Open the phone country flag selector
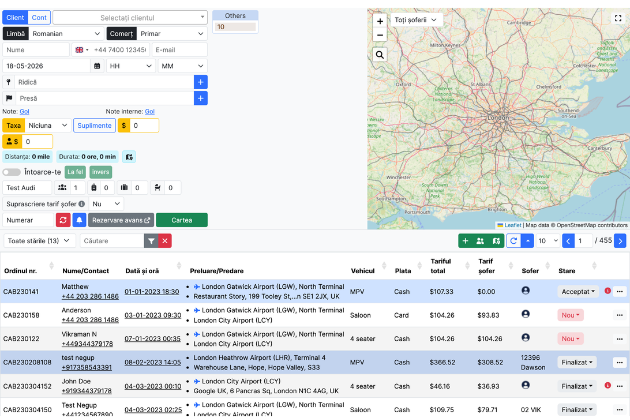Viewport: 630px width, 420px height. click(x=82, y=50)
